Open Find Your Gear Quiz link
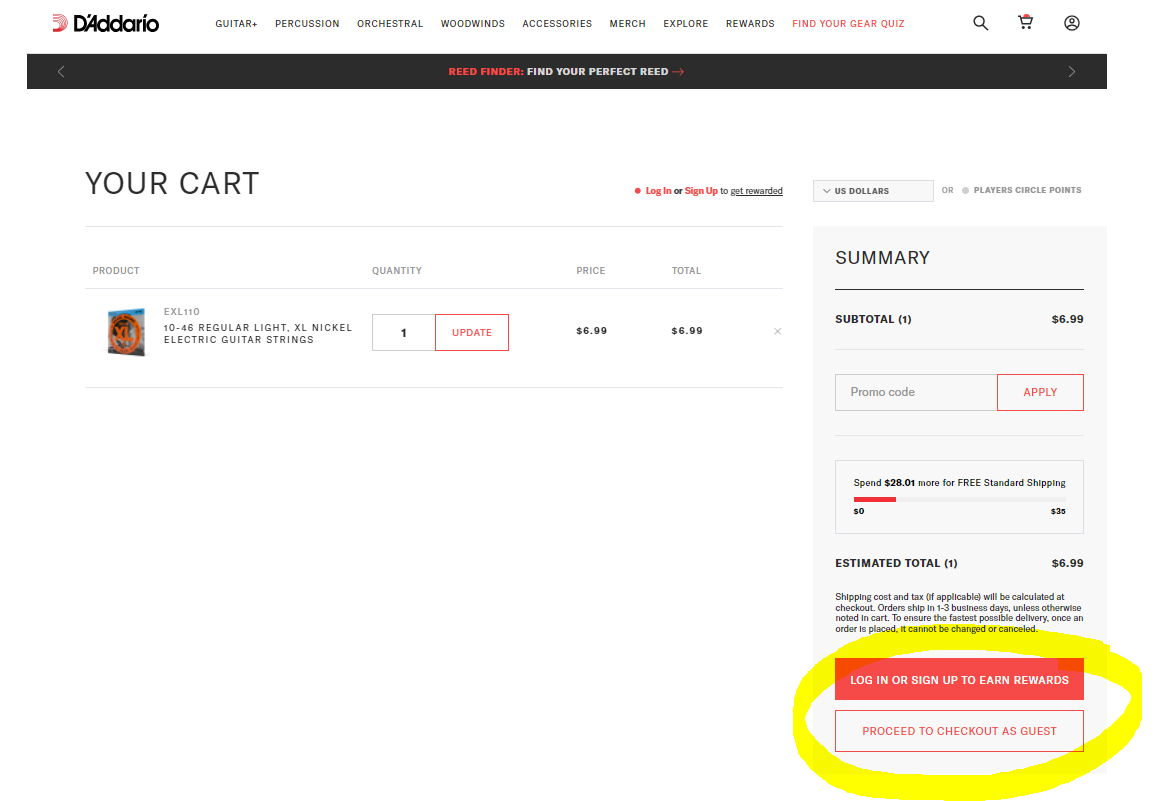The height and width of the screenshot is (801, 1163). (x=849, y=24)
